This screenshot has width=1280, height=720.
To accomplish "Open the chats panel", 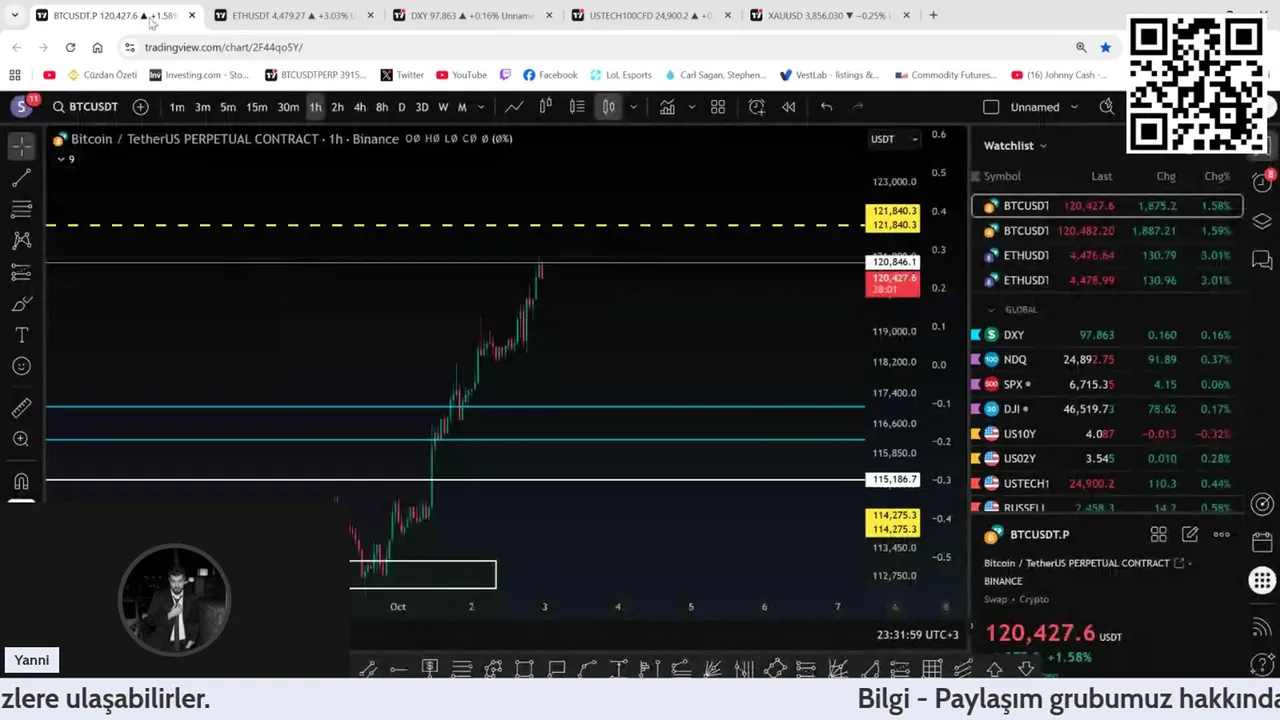I will tap(1262, 261).
